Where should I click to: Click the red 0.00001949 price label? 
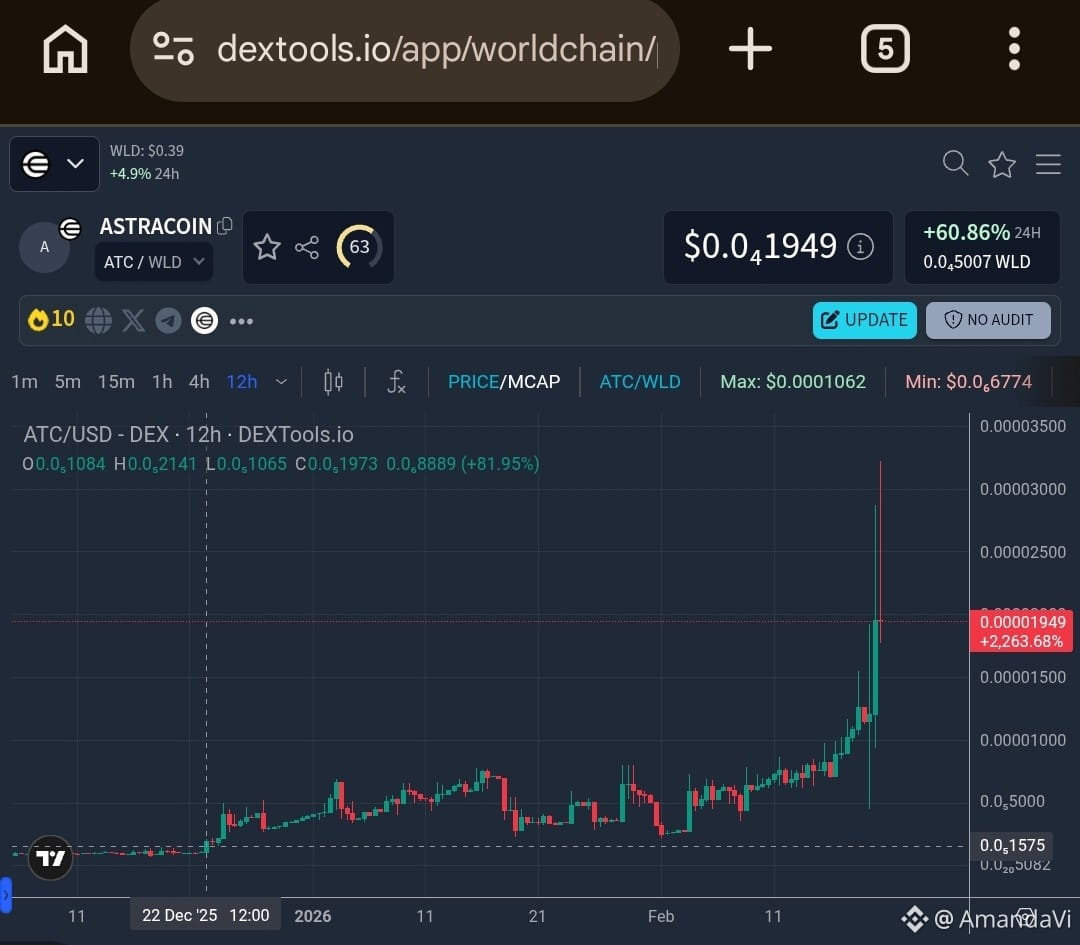pyautogui.click(x=1021, y=631)
